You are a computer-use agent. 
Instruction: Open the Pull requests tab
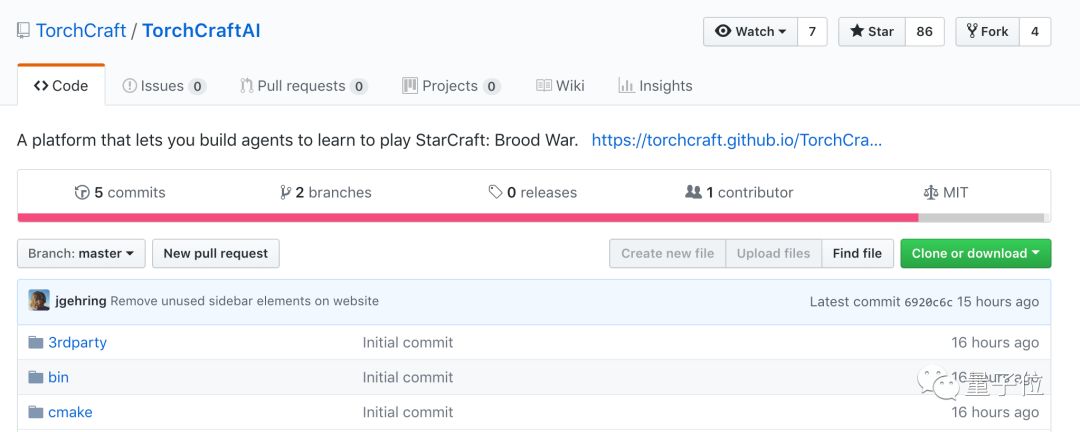303,86
